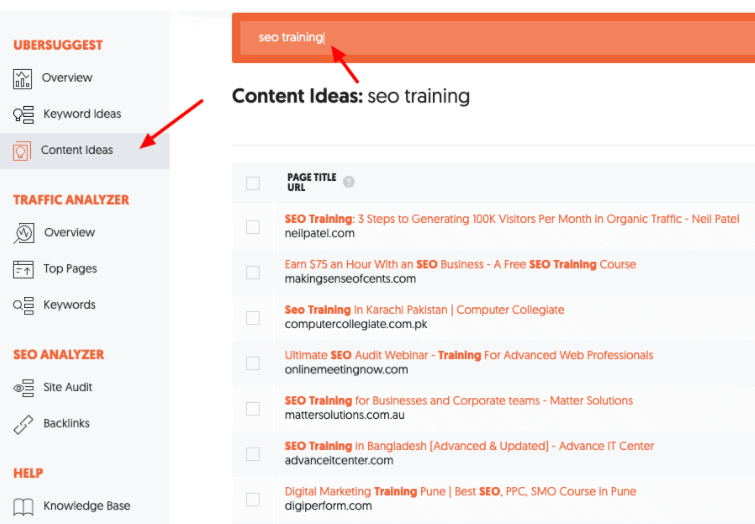The image size is (755, 524).
Task: Go to Top Pages in Traffic Analyzer
Action: [70, 269]
